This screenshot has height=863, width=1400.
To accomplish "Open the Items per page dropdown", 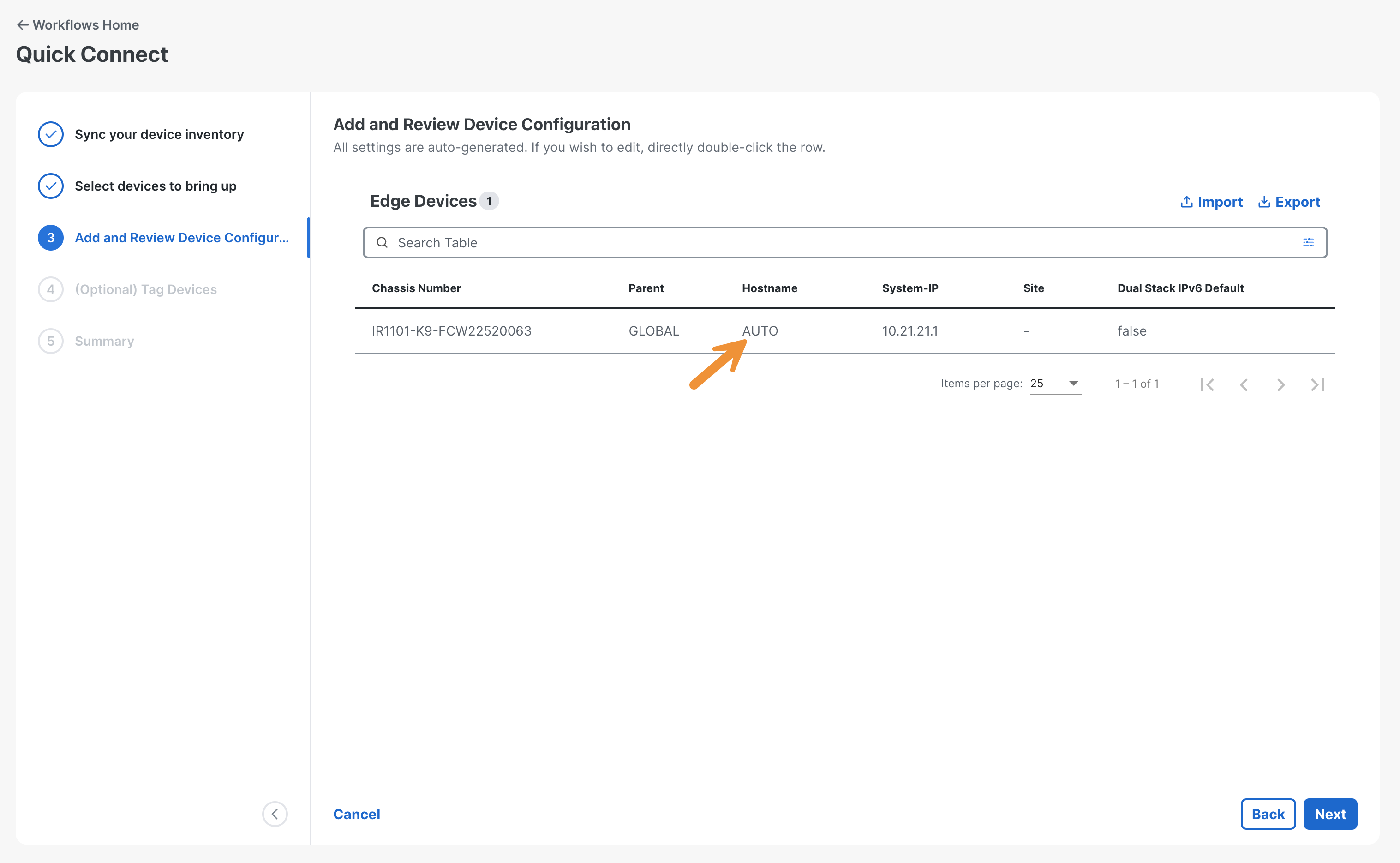I will click(1056, 384).
